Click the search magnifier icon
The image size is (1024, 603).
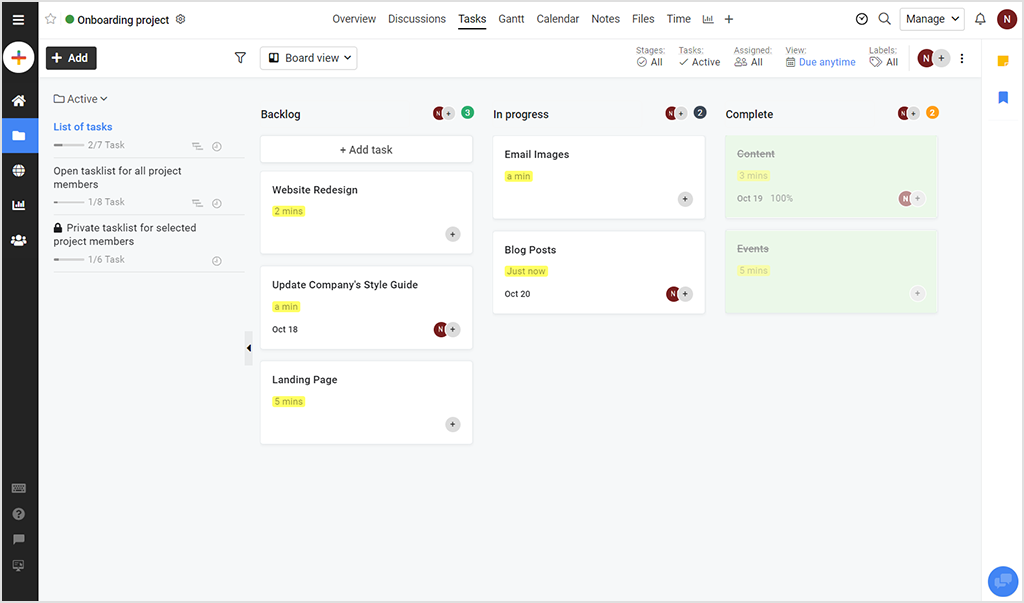pos(884,18)
